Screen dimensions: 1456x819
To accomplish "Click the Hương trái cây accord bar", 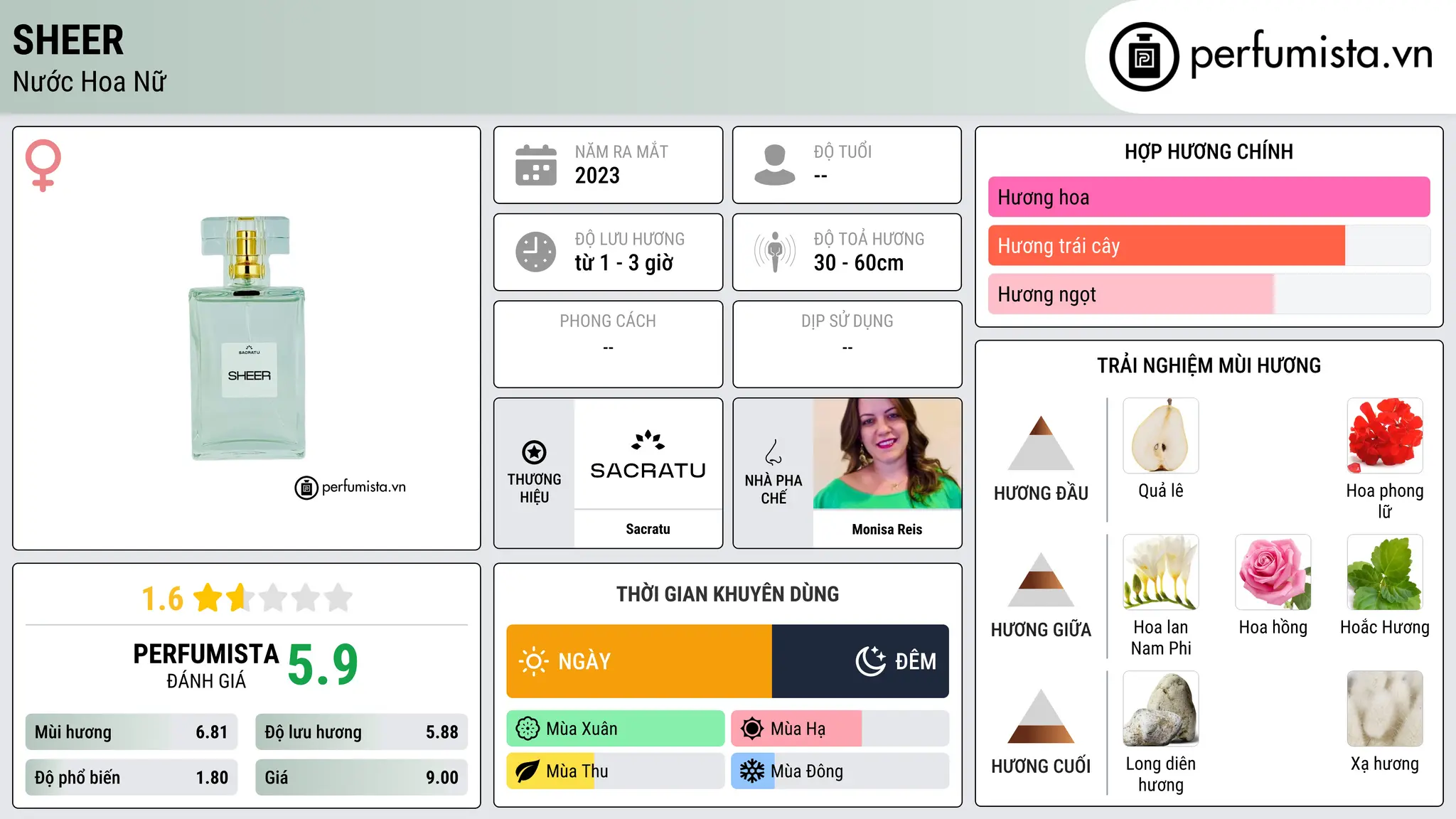I will [x=1209, y=245].
